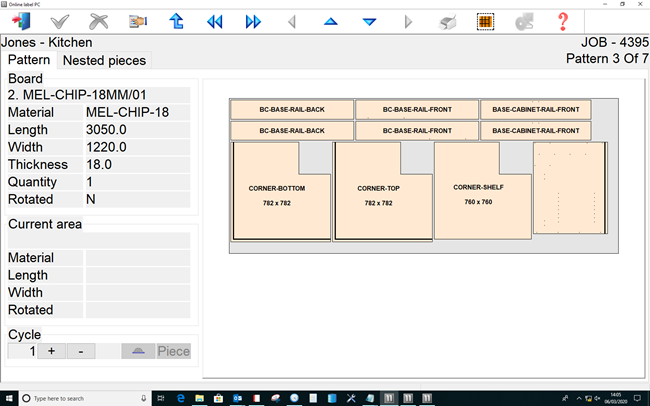This screenshot has height=406, width=650.
Task: Jump to first pattern with double-left arrows
Action: click(215, 21)
